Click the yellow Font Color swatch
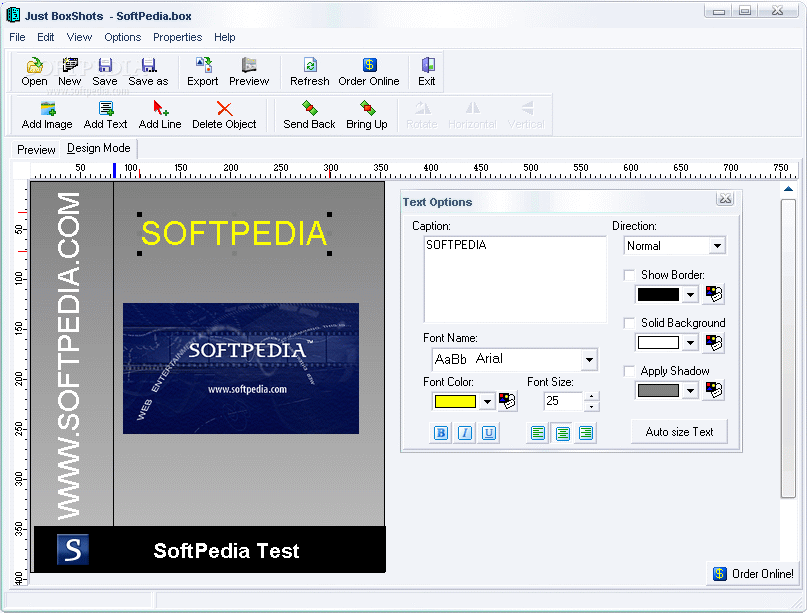This screenshot has width=807, height=613. point(455,401)
